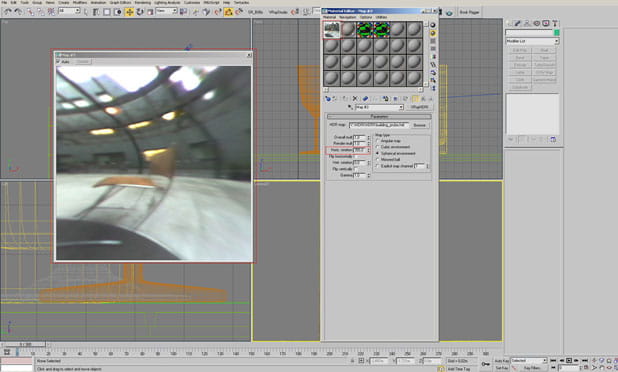This screenshot has width=618, height=372.
Task: Open the reference coordinate View dropdown
Action: (x=166, y=11)
